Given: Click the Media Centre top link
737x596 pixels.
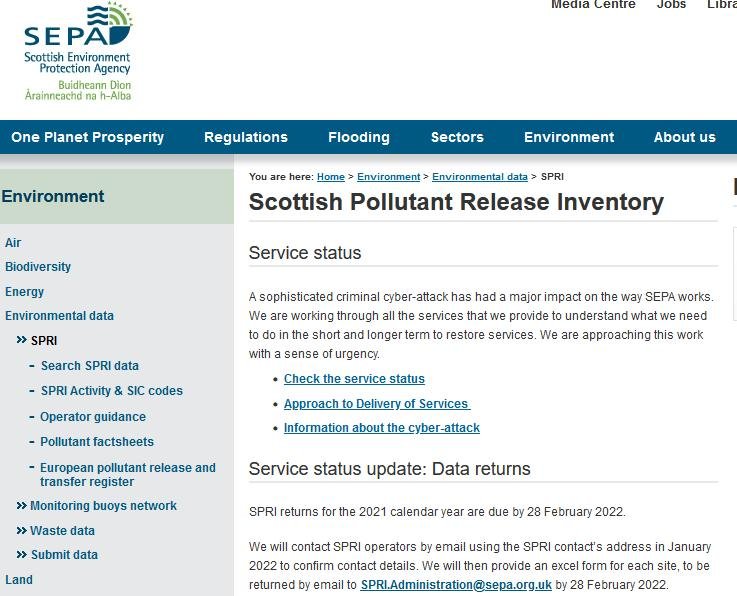Looking at the screenshot, I should pyautogui.click(x=593, y=5).
